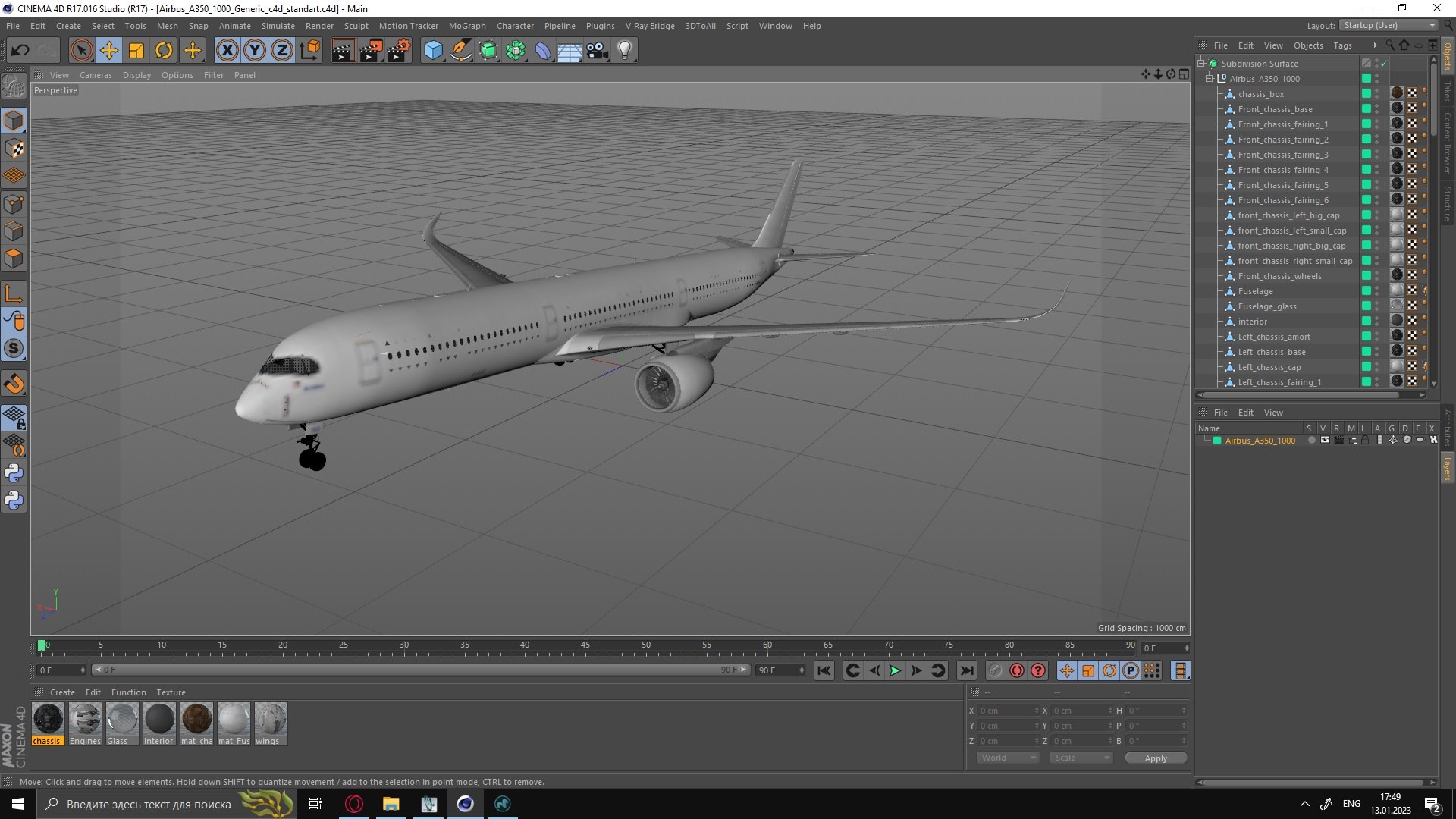Open viewport Cameras menu
The width and height of the screenshot is (1456, 819).
96,75
